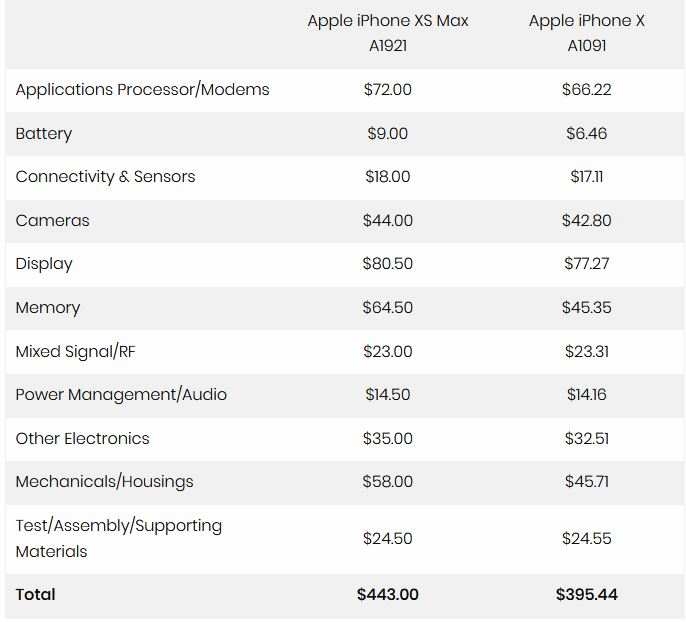686x622 pixels.
Task: Click the $443.00 total cost cell
Action: (x=388, y=594)
